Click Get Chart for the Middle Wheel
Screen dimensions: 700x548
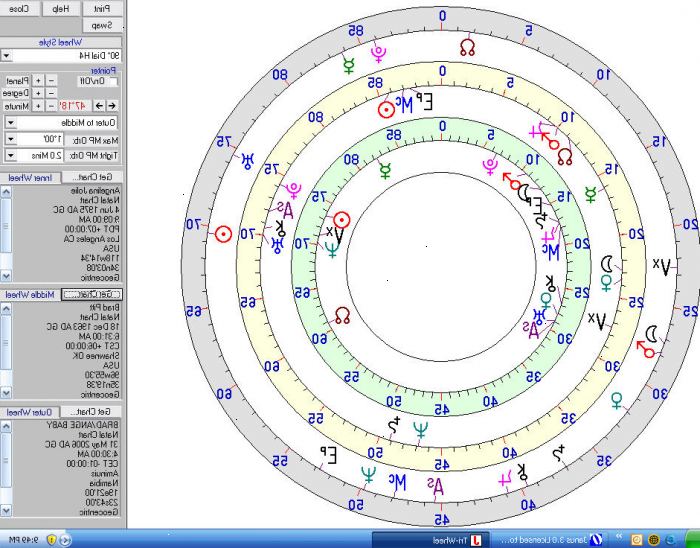click(92, 295)
